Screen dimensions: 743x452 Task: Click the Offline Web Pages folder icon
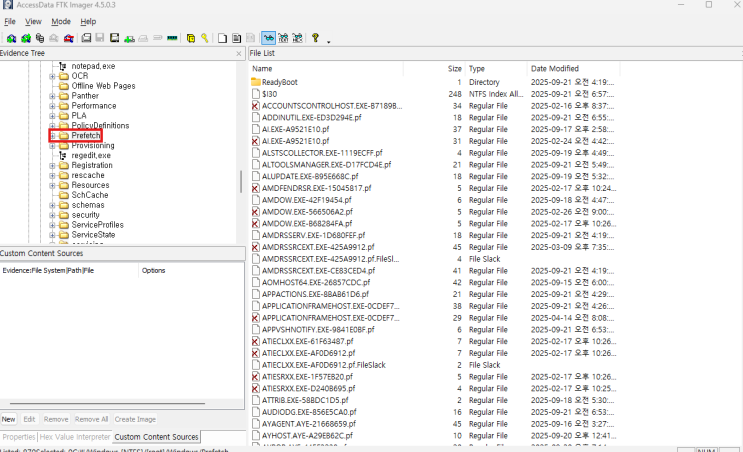coord(64,86)
